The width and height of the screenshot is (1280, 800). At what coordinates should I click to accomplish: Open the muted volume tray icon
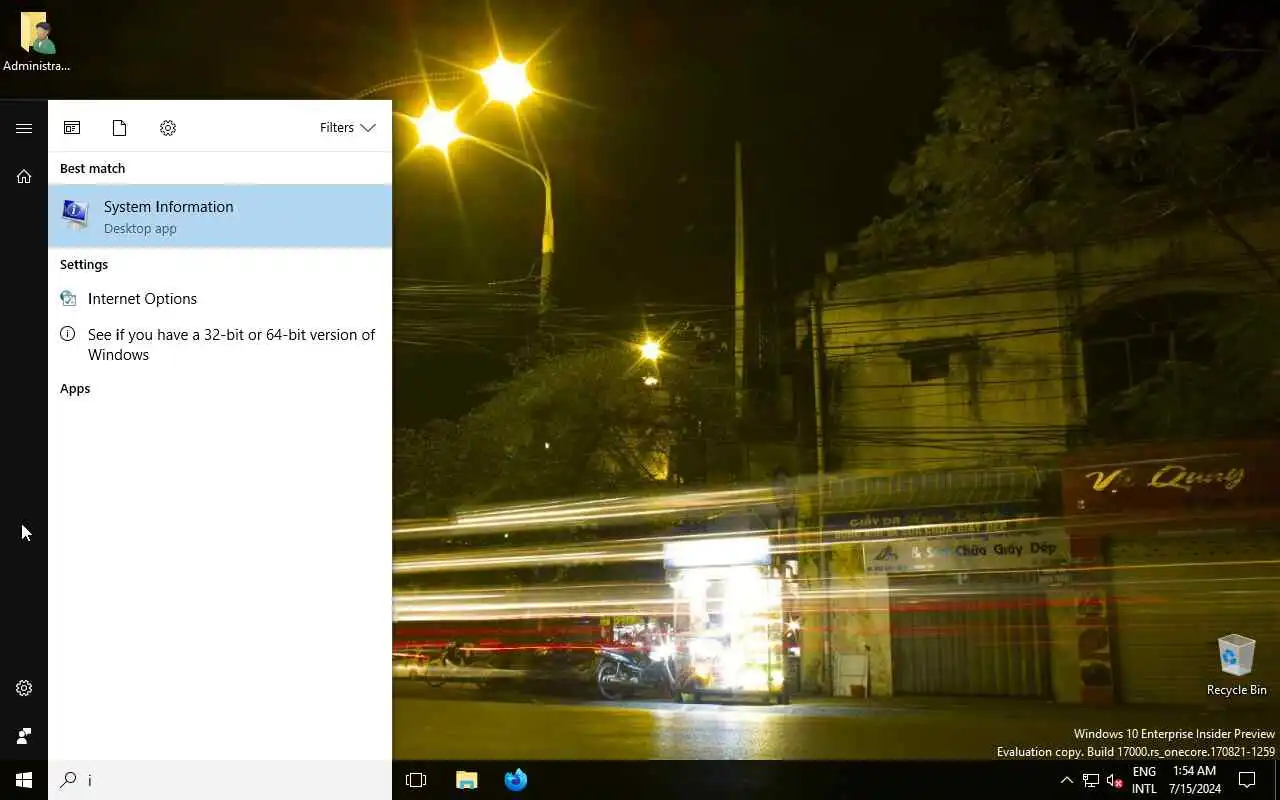[x=1114, y=780]
